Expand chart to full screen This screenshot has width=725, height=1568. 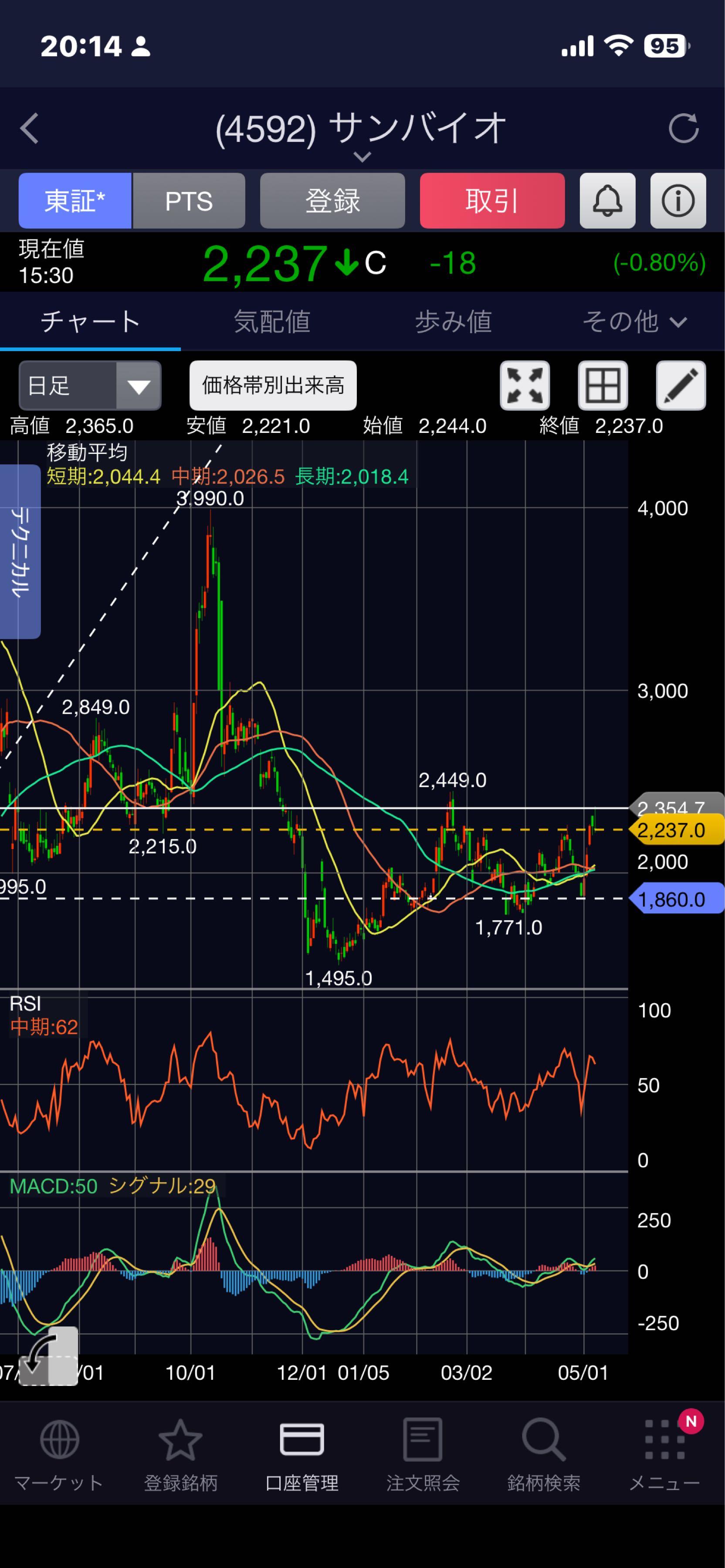[525, 385]
